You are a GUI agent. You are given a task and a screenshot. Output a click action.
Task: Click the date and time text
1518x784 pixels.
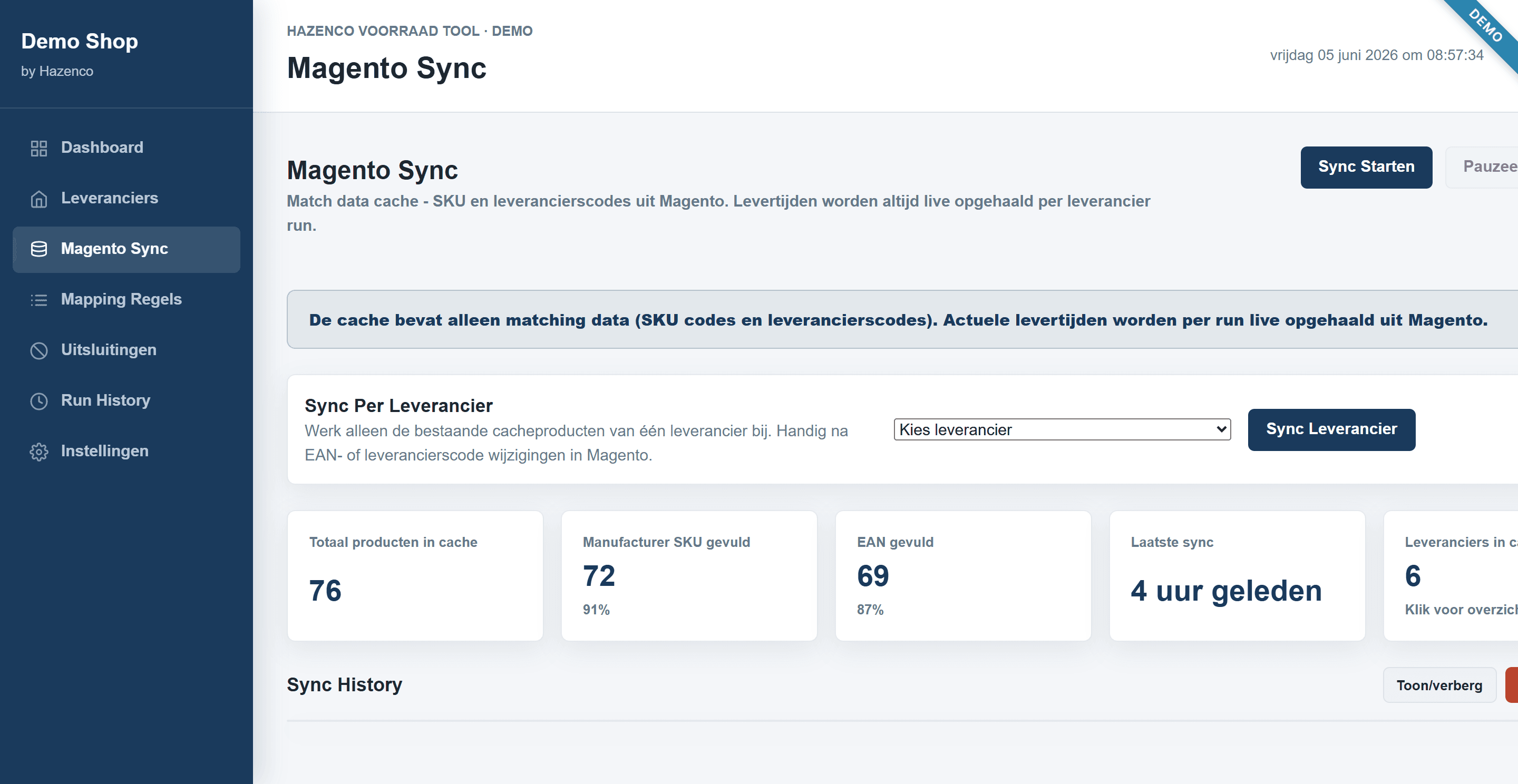(1377, 55)
